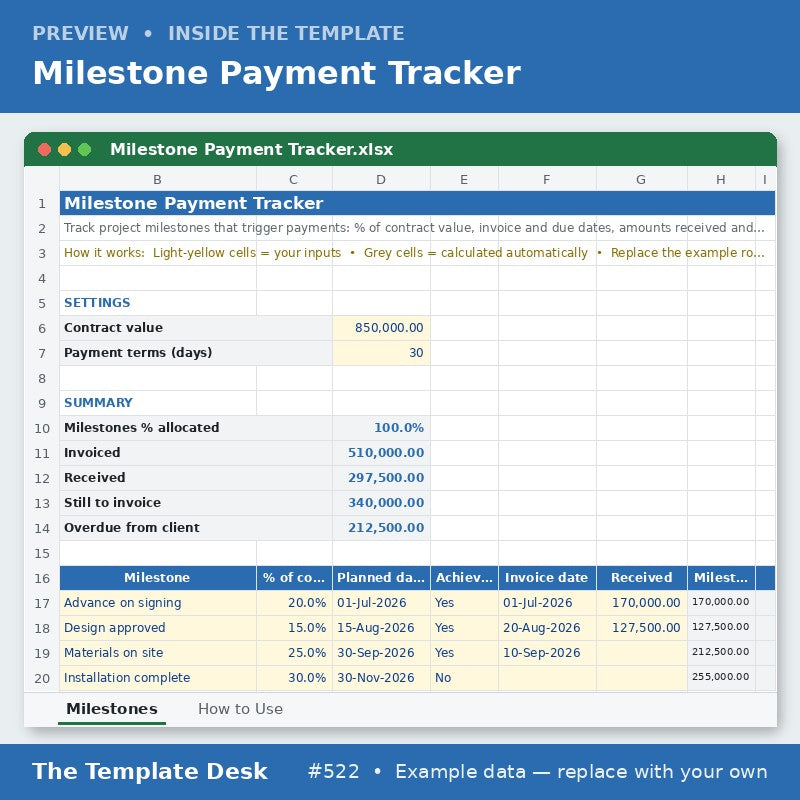Click the 30.0% percentage cell
The height and width of the screenshot is (800, 800).
click(294, 678)
